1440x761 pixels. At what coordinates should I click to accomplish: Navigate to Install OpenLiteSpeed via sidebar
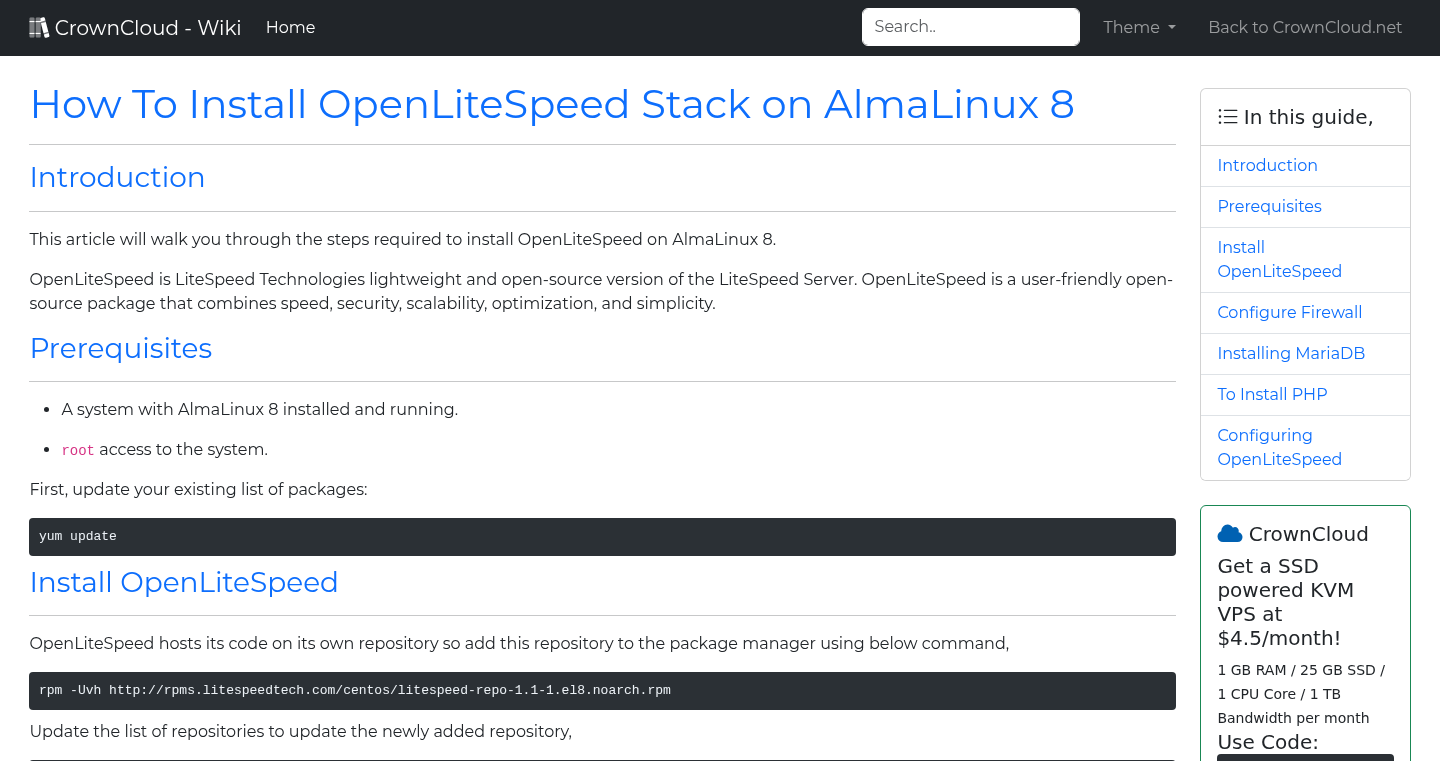tap(1280, 259)
